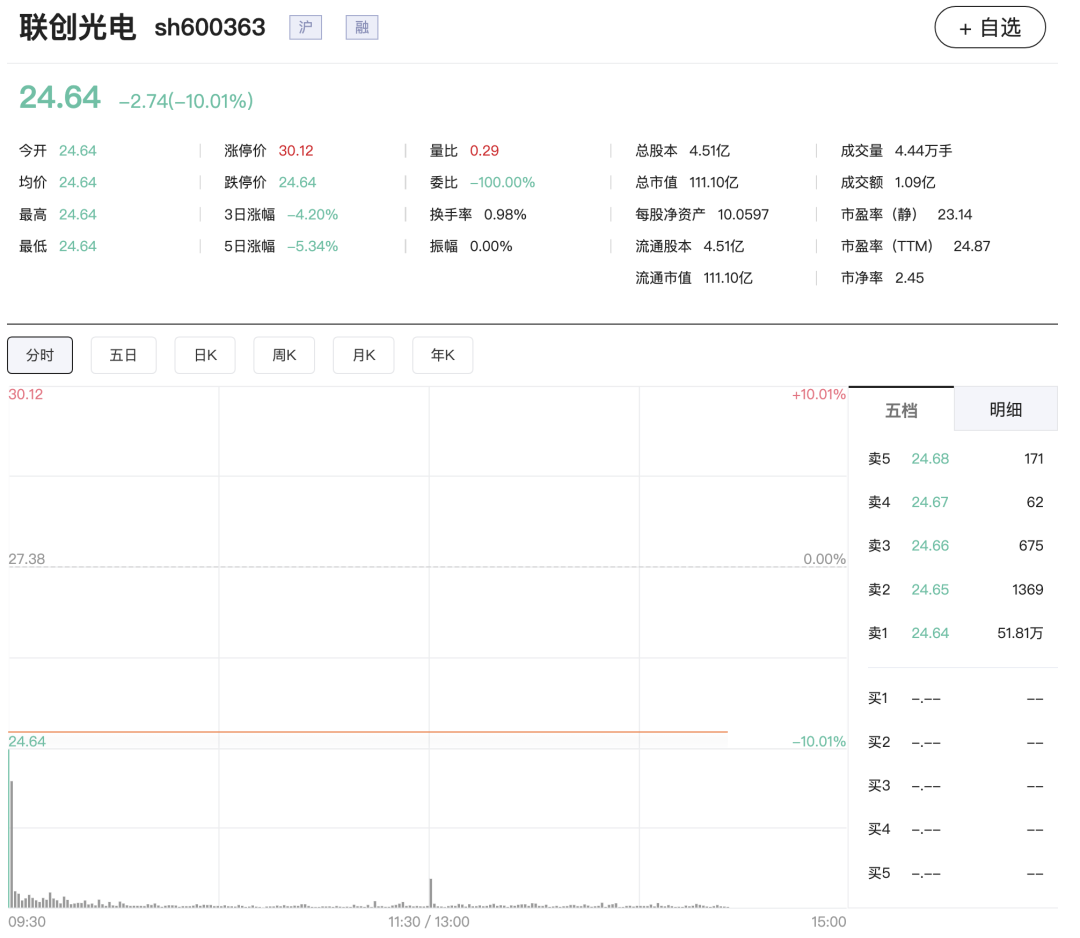Click the stock code sh600363
This screenshot has height=938, width=1080.
(x=209, y=28)
